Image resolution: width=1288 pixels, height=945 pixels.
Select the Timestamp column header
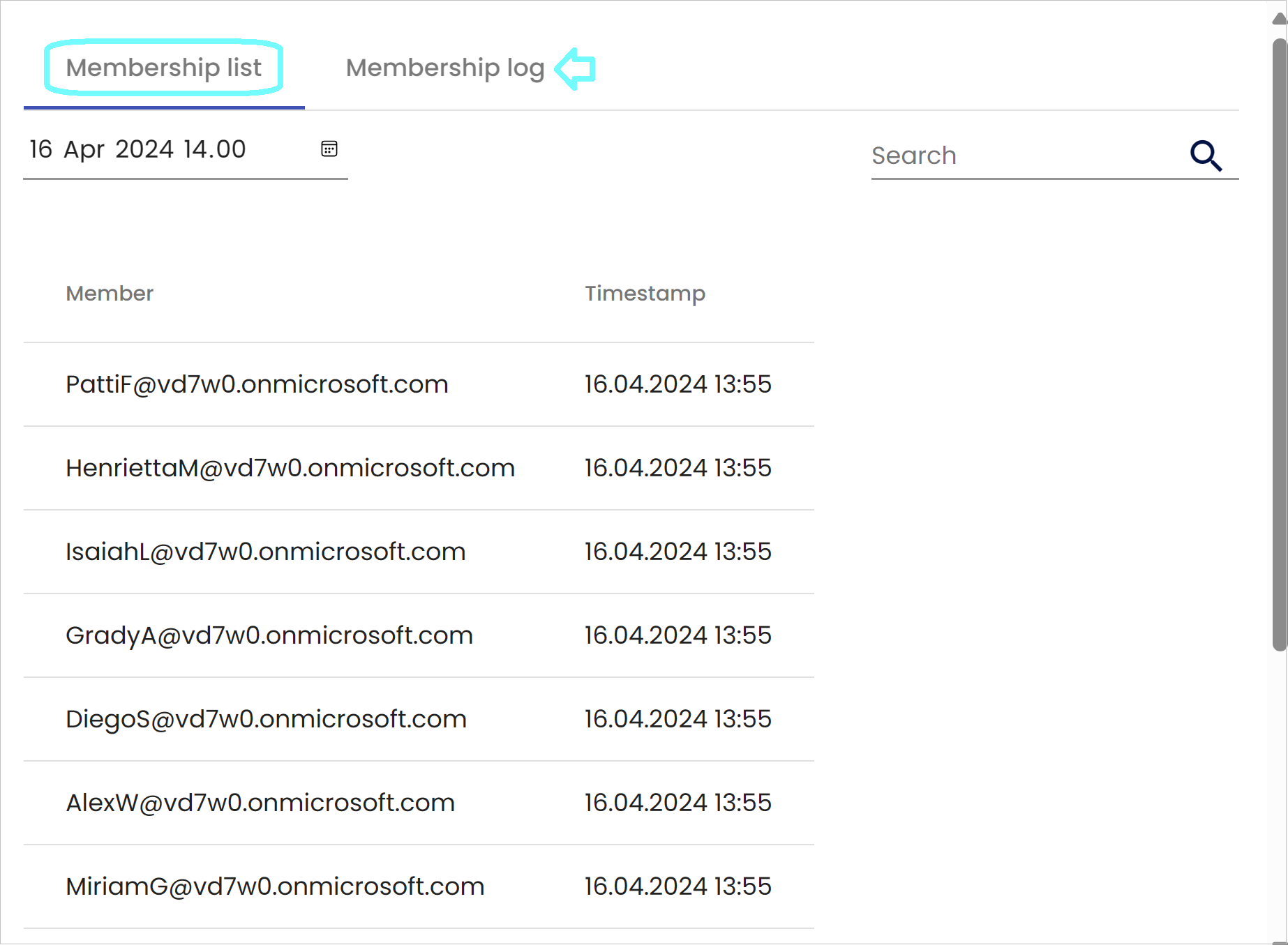(x=645, y=294)
